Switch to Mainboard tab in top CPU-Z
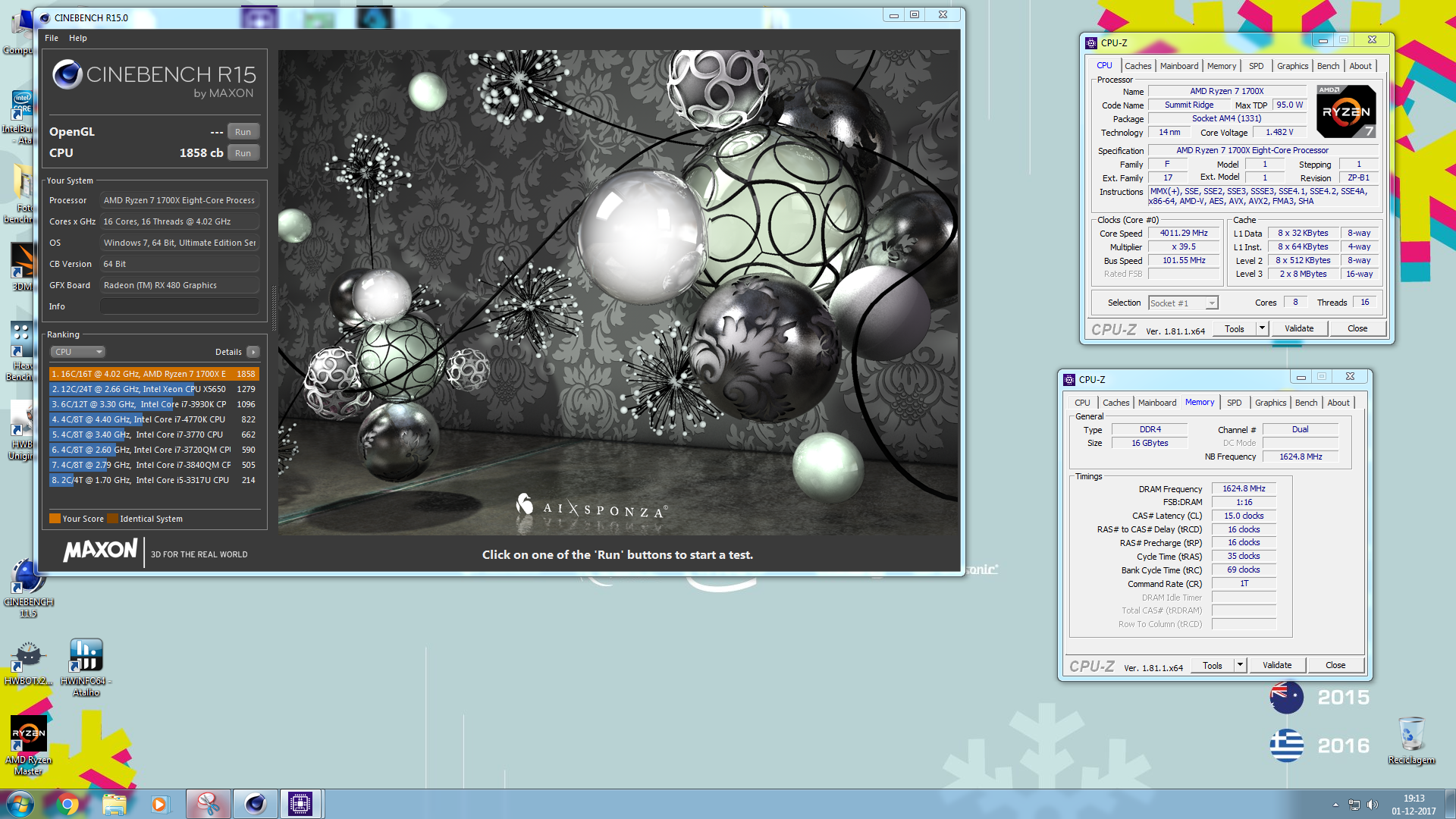The height and width of the screenshot is (819, 1456). tap(1179, 66)
